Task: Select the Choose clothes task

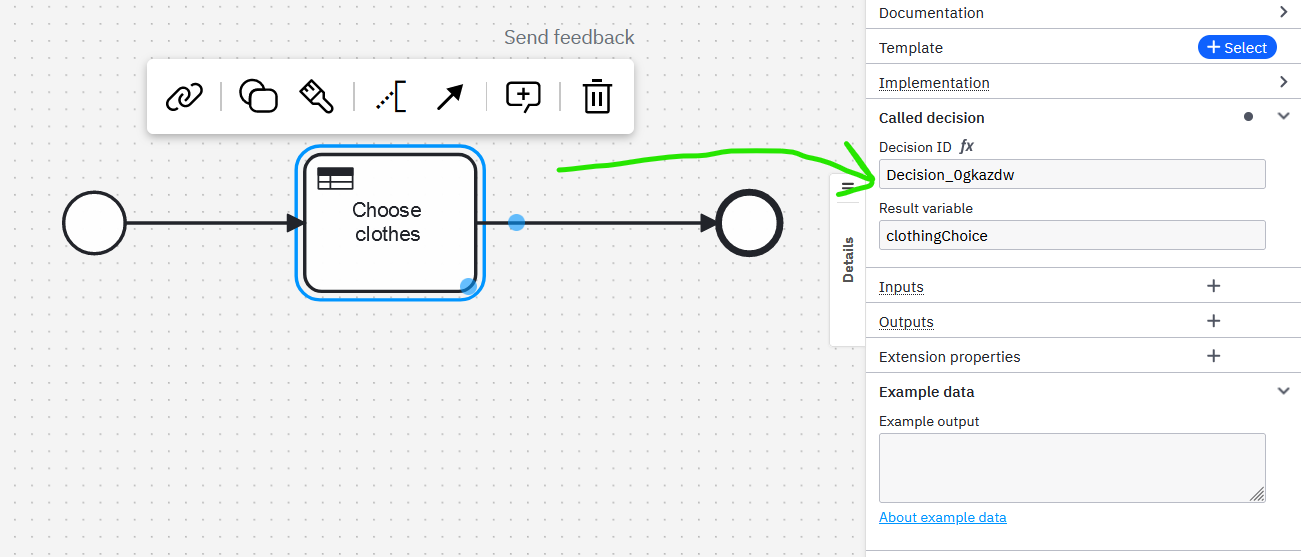Action: click(x=390, y=222)
